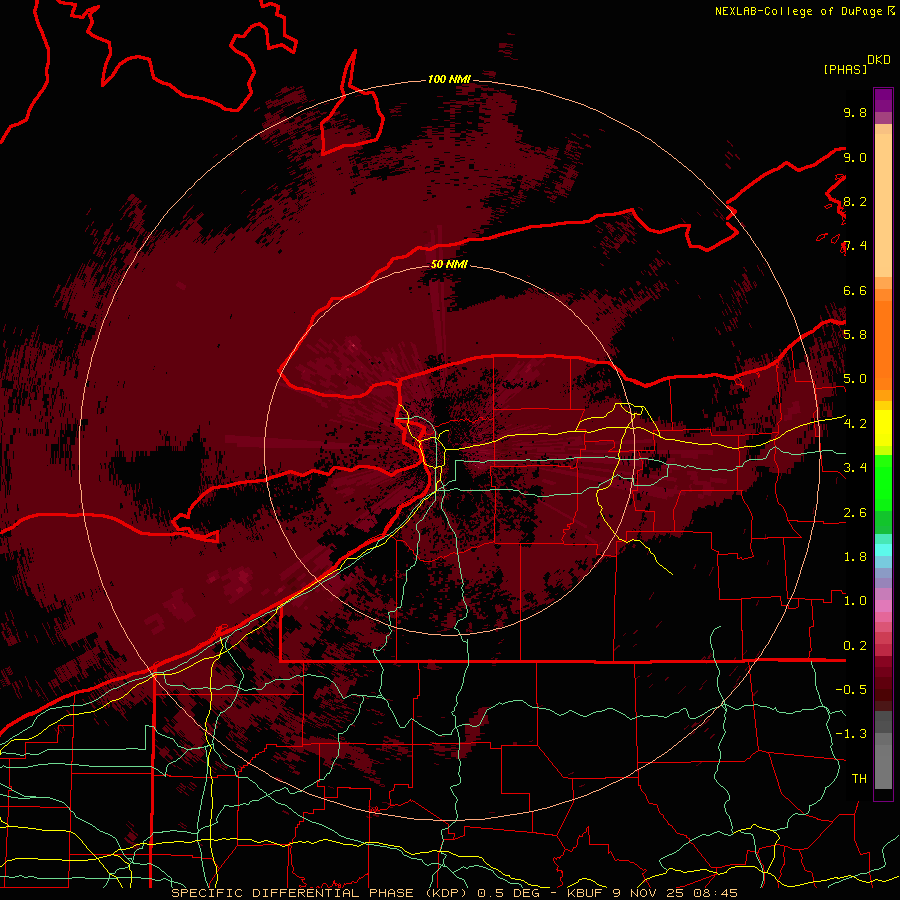The image size is (900, 900).
Task: Click the 5.0 scale value
Action: point(855,379)
